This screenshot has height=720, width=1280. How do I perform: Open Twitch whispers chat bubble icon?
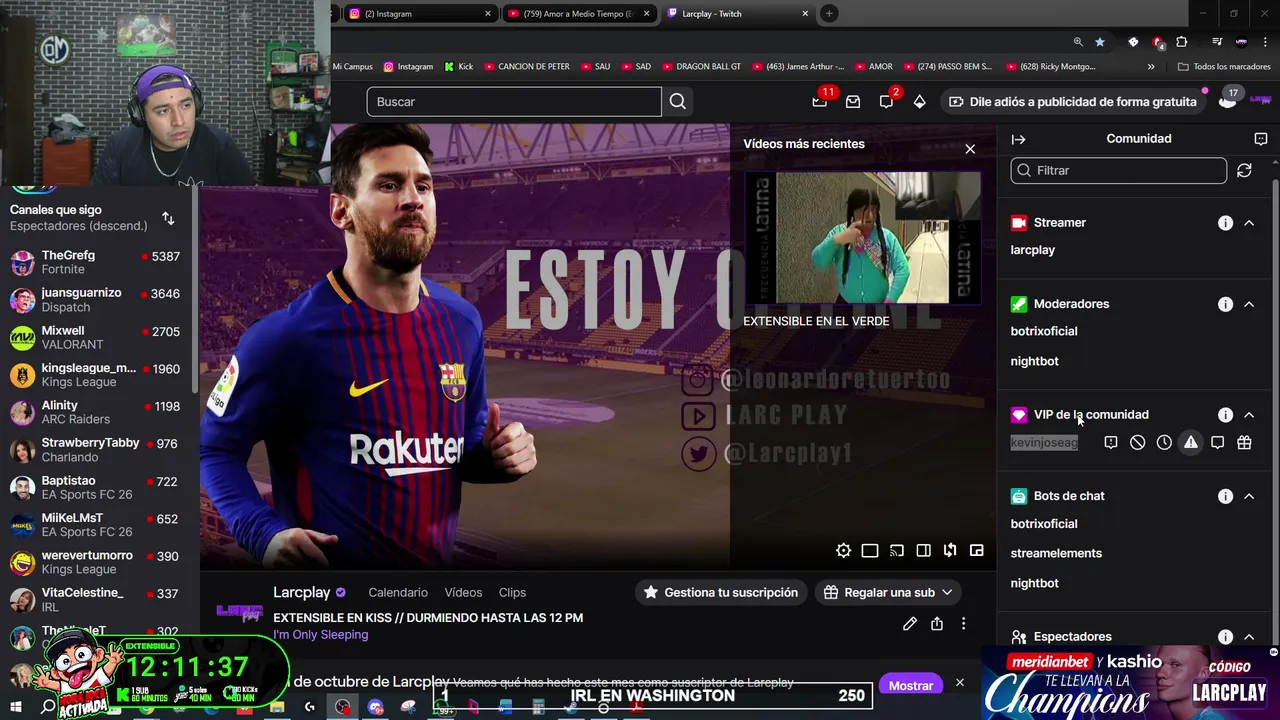pyautogui.click(x=886, y=102)
